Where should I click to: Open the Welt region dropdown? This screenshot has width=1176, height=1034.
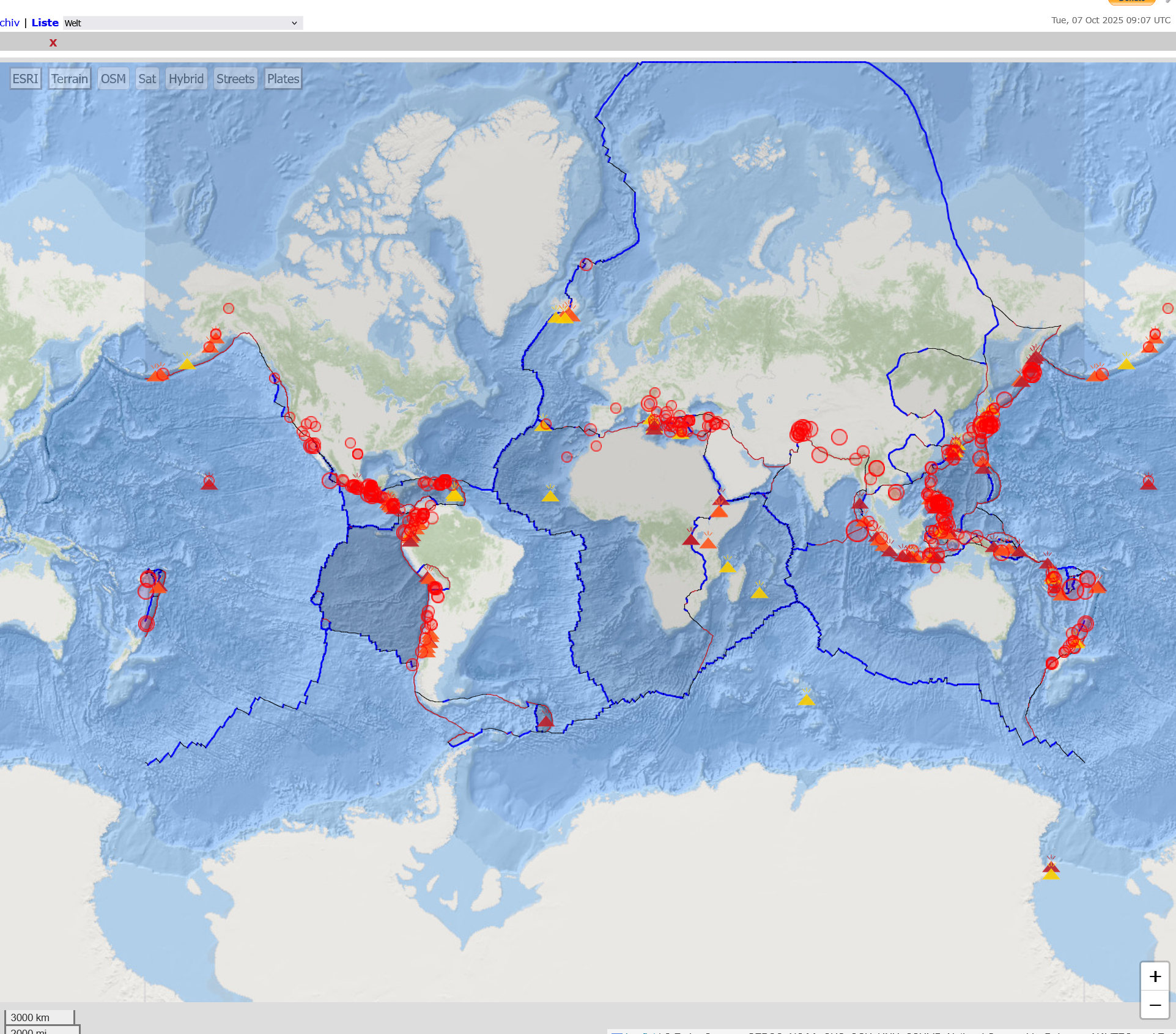[x=183, y=23]
